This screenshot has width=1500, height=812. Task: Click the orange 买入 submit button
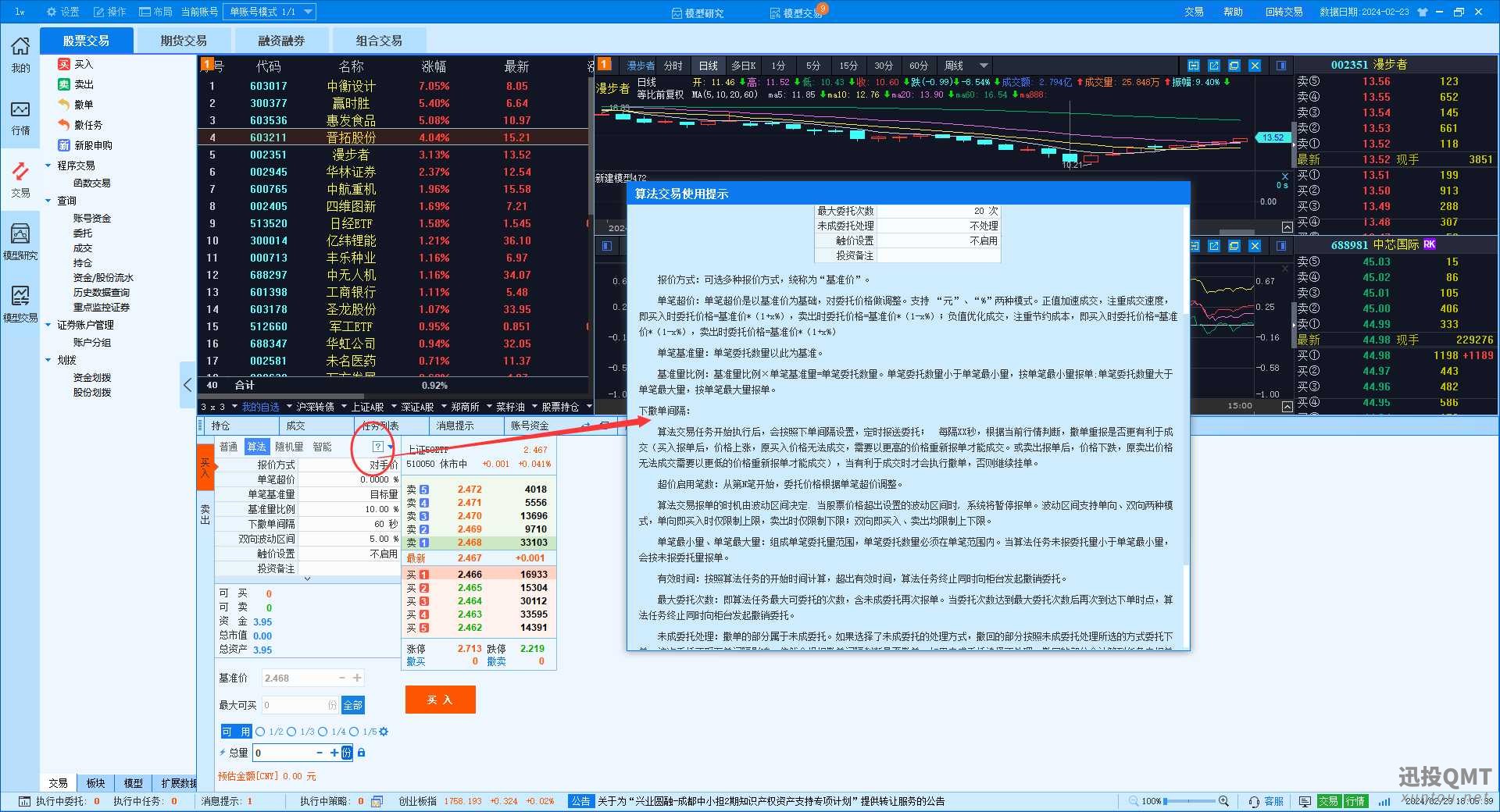coord(440,700)
